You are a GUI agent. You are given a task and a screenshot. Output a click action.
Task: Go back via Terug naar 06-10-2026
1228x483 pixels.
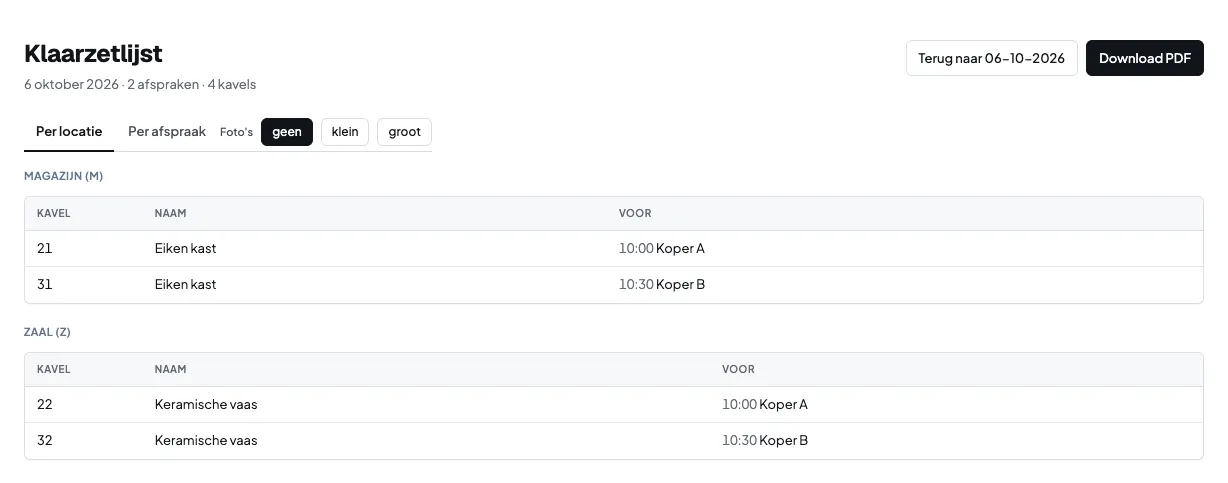point(991,58)
